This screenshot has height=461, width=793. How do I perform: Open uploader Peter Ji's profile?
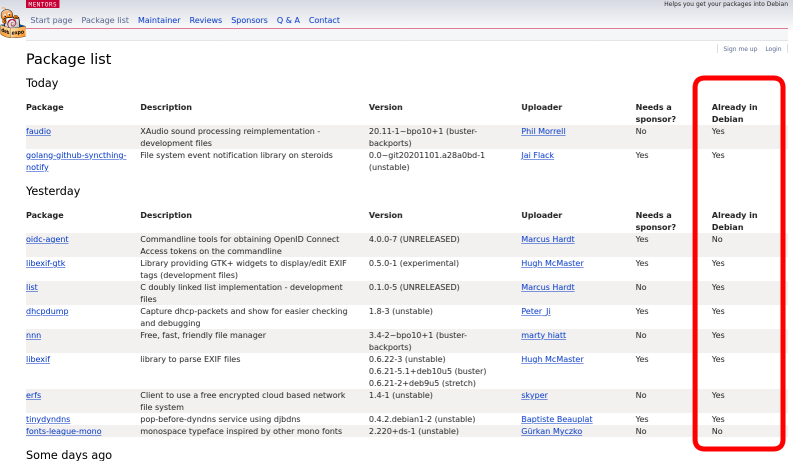point(536,311)
